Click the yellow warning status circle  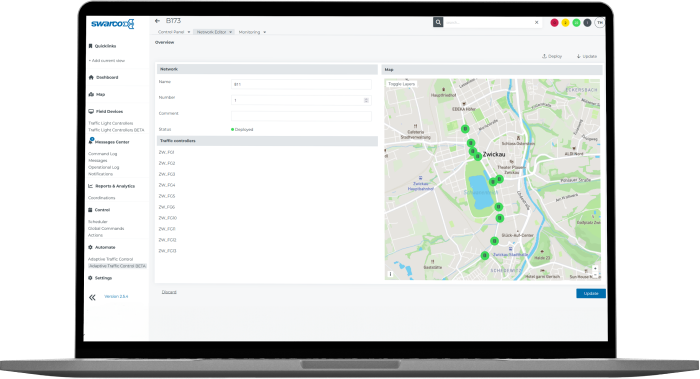click(x=566, y=23)
